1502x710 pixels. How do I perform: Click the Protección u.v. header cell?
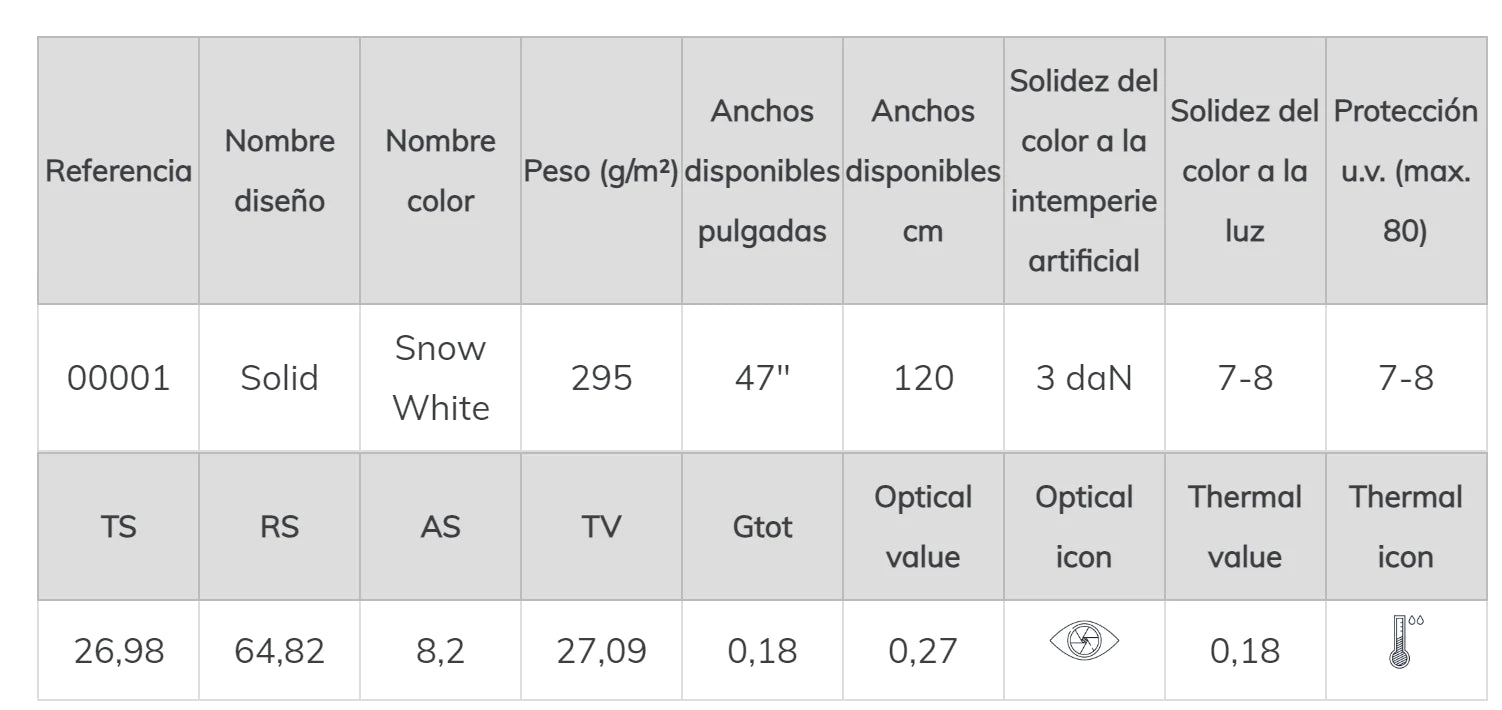tap(1405, 171)
